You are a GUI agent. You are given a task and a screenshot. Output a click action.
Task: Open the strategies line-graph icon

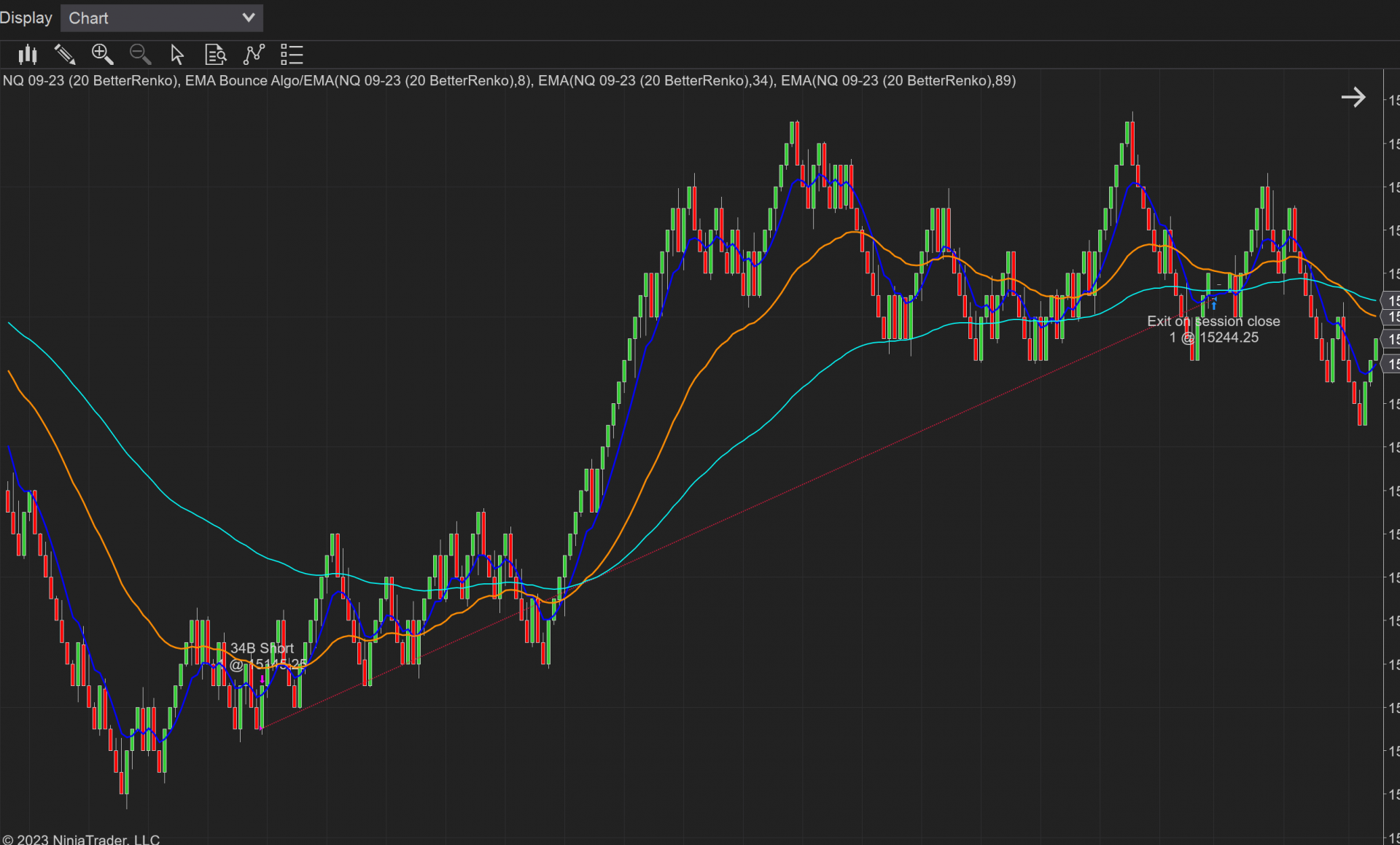pos(254,55)
